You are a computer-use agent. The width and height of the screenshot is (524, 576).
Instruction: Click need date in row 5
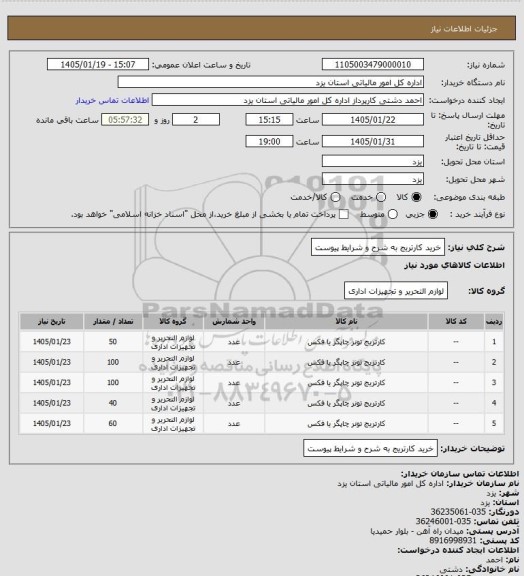click(51, 424)
